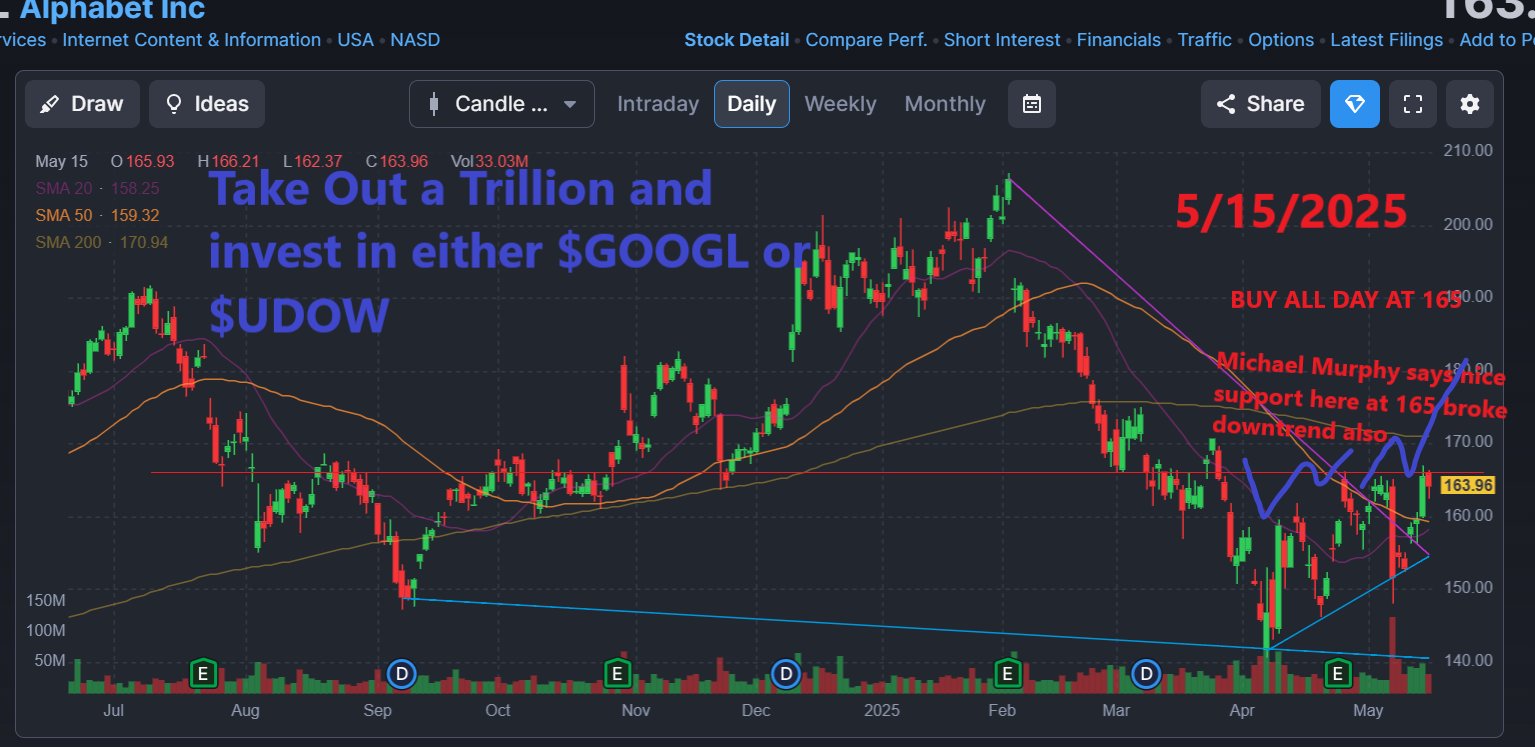Open the Draw tool
Image resolution: width=1535 pixels, height=747 pixels.
tap(81, 104)
